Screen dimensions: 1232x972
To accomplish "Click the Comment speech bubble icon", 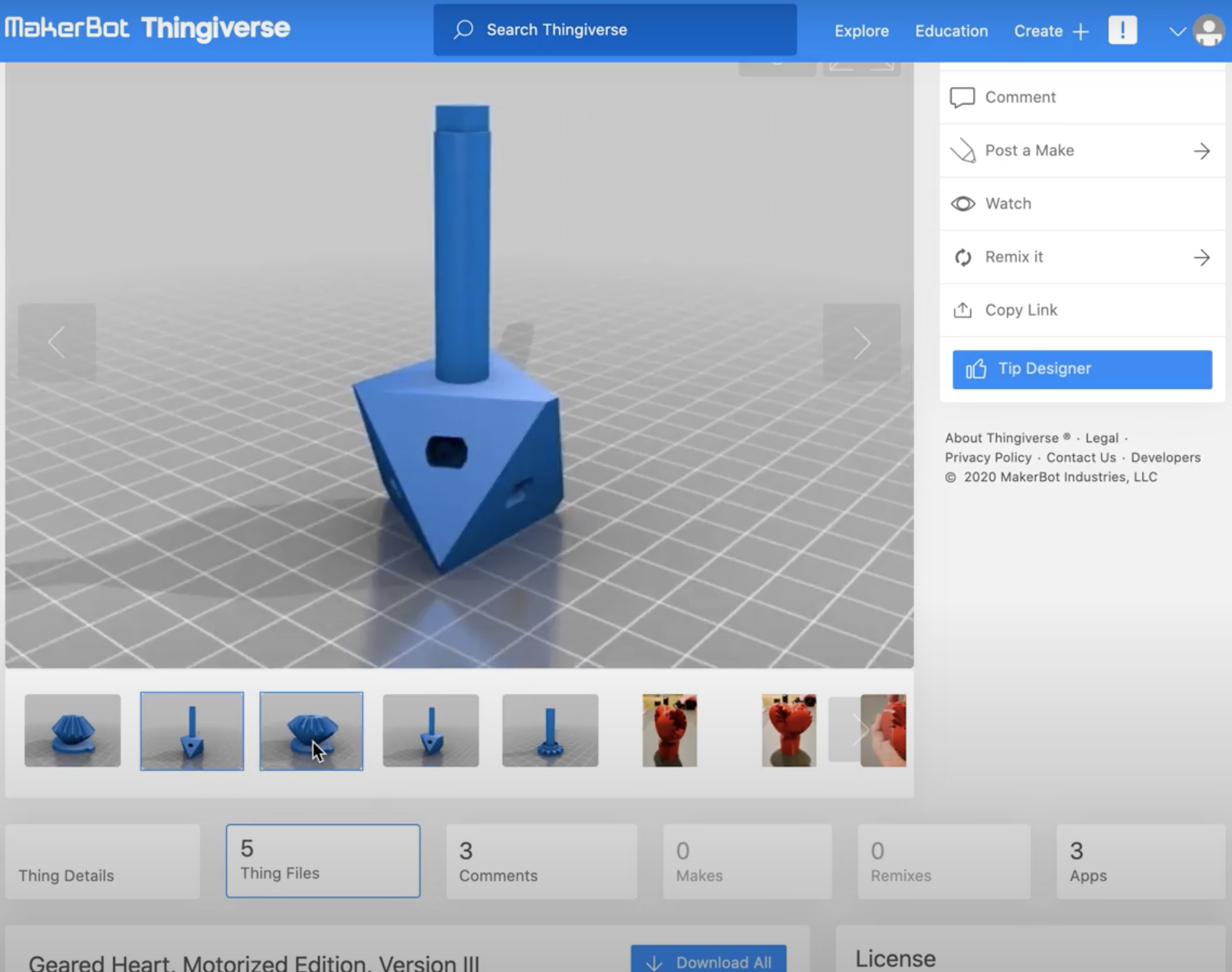I will (x=962, y=97).
